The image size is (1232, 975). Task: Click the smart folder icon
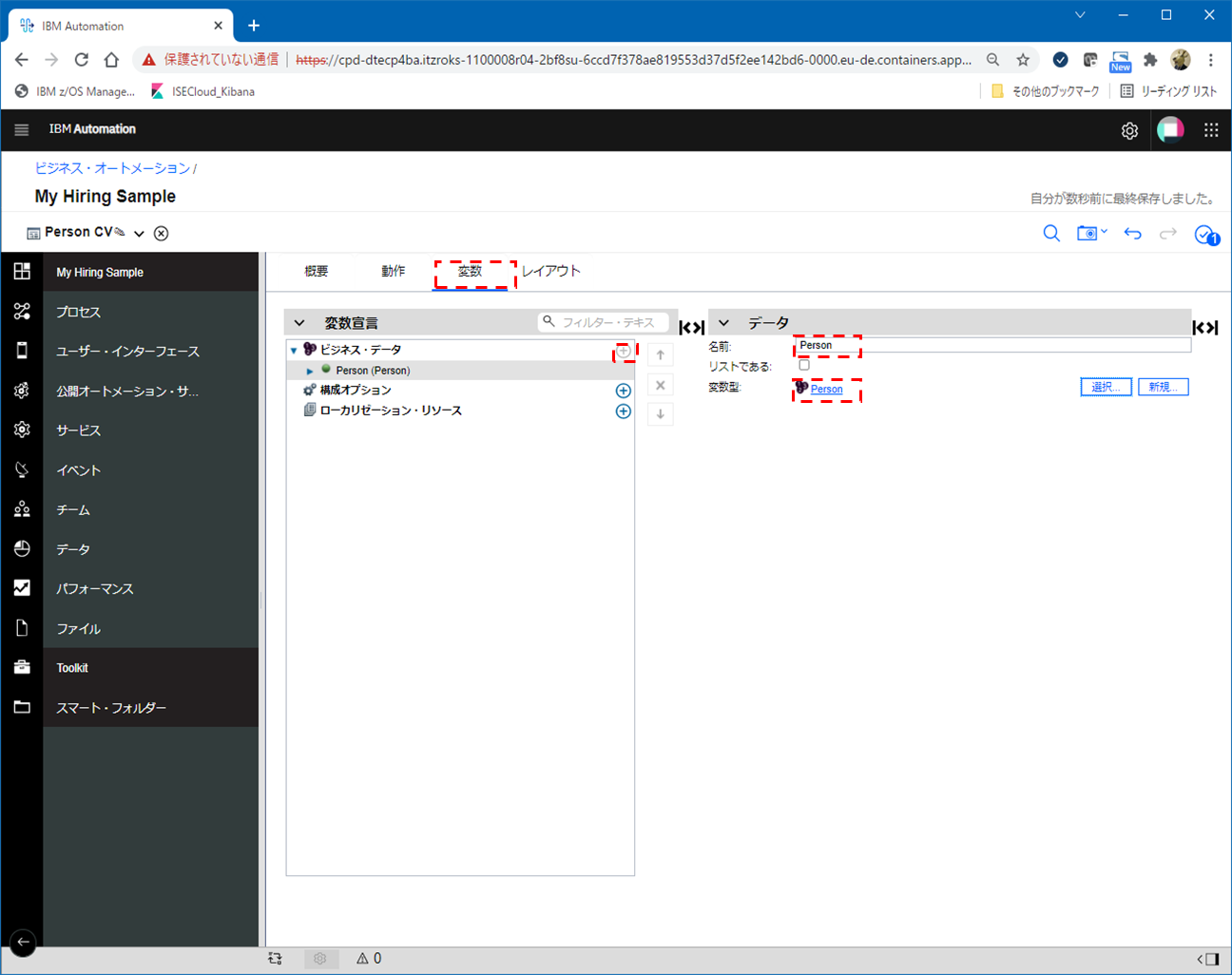coord(22,707)
